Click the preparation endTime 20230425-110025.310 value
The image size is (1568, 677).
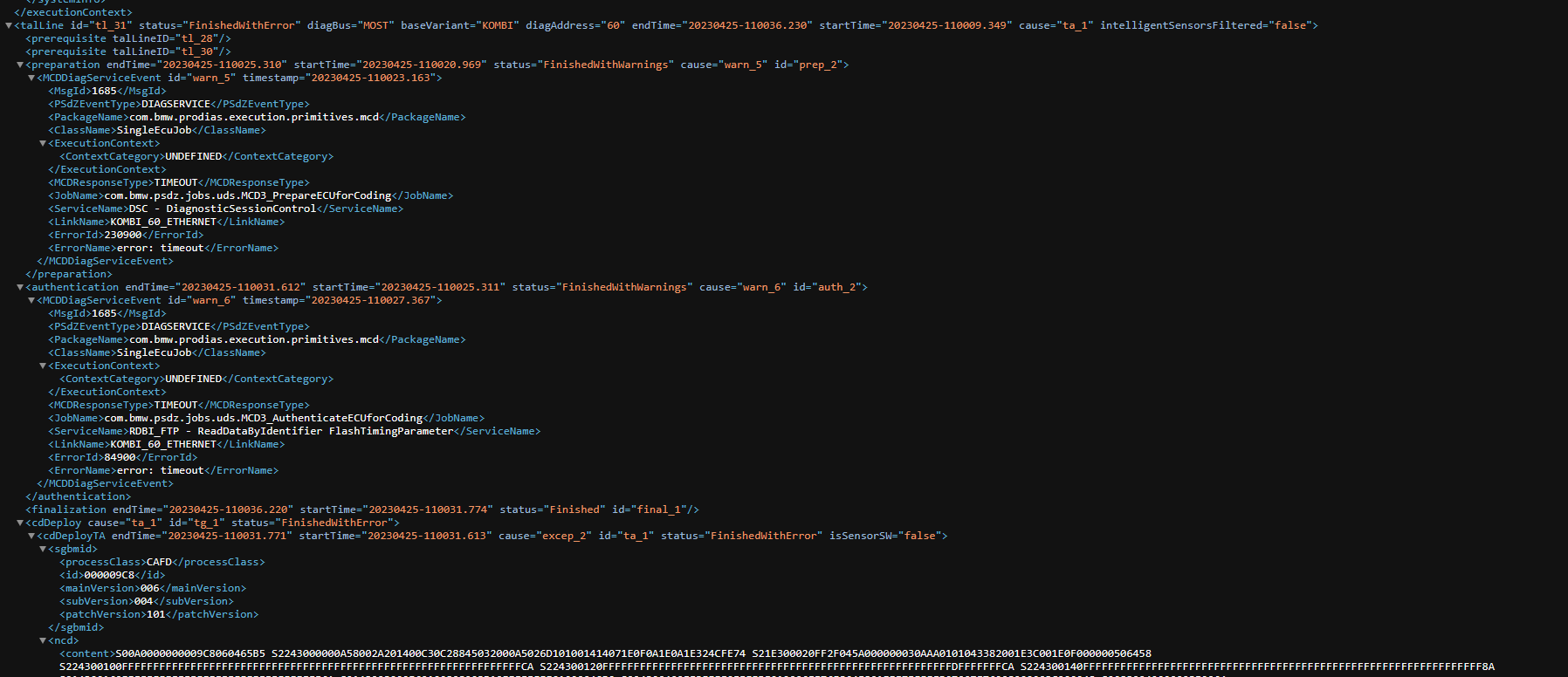223,65
